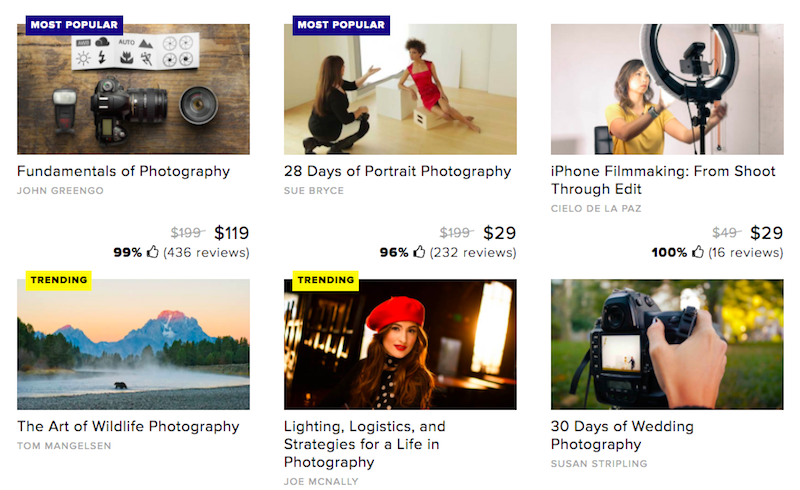Open Fundamentals of Photography course thumbnail
Image resolution: width=800 pixels, height=490 pixels.
click(x=133, y=89)
